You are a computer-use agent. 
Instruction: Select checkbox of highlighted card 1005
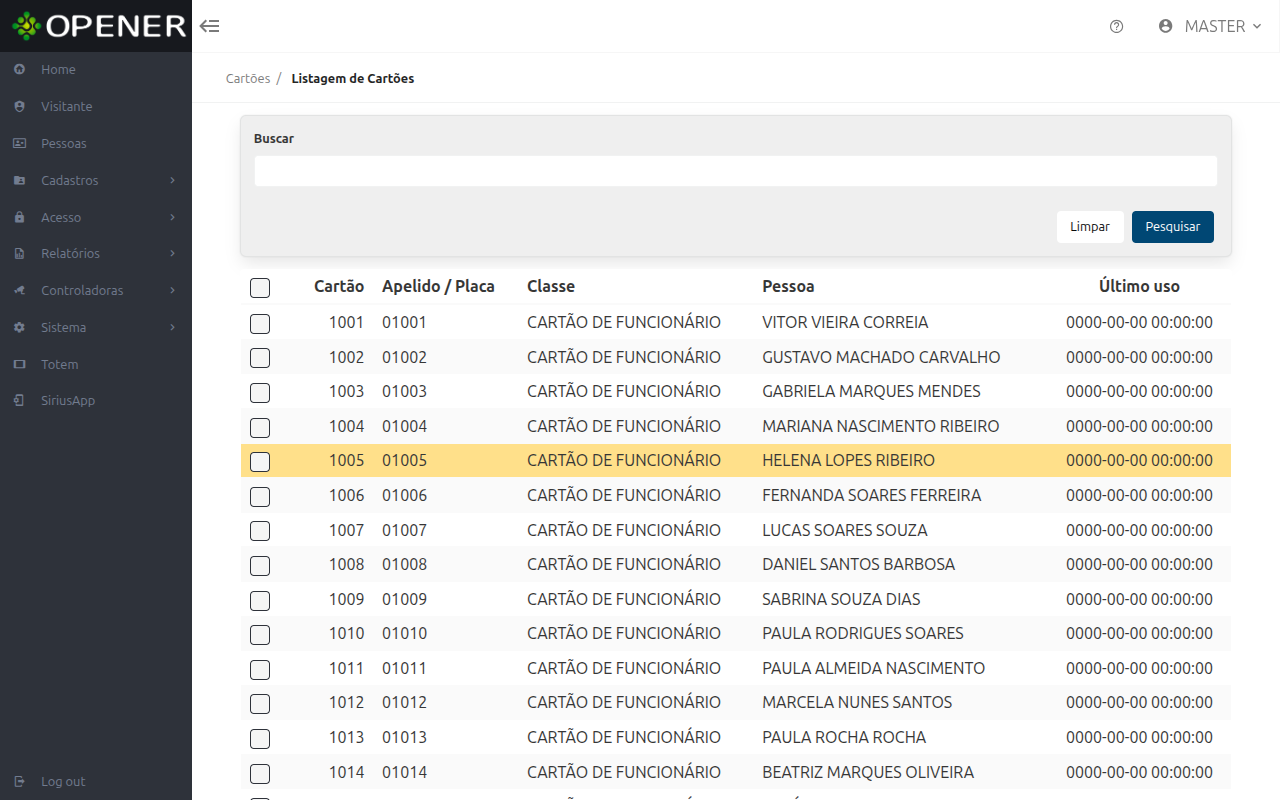pos(260,461)
